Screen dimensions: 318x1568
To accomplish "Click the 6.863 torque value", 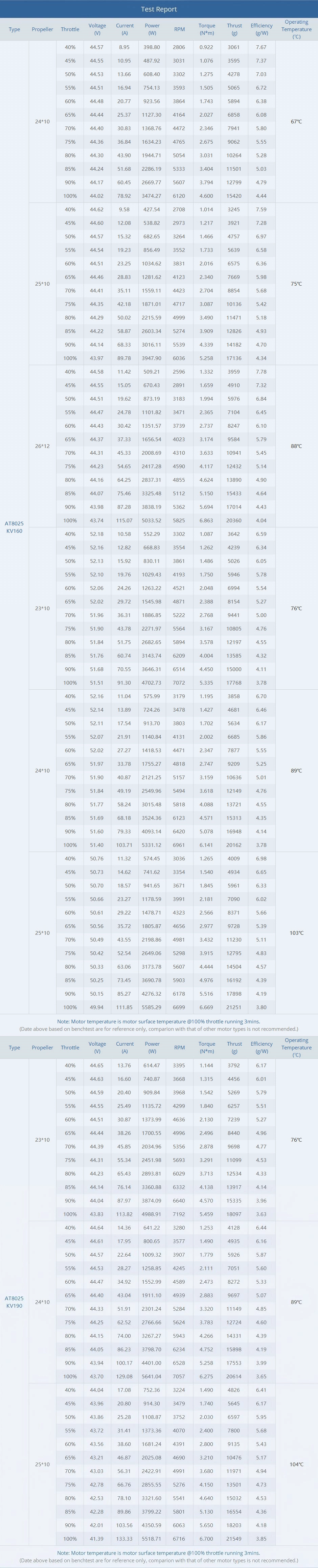I will [x=206, y=520].
